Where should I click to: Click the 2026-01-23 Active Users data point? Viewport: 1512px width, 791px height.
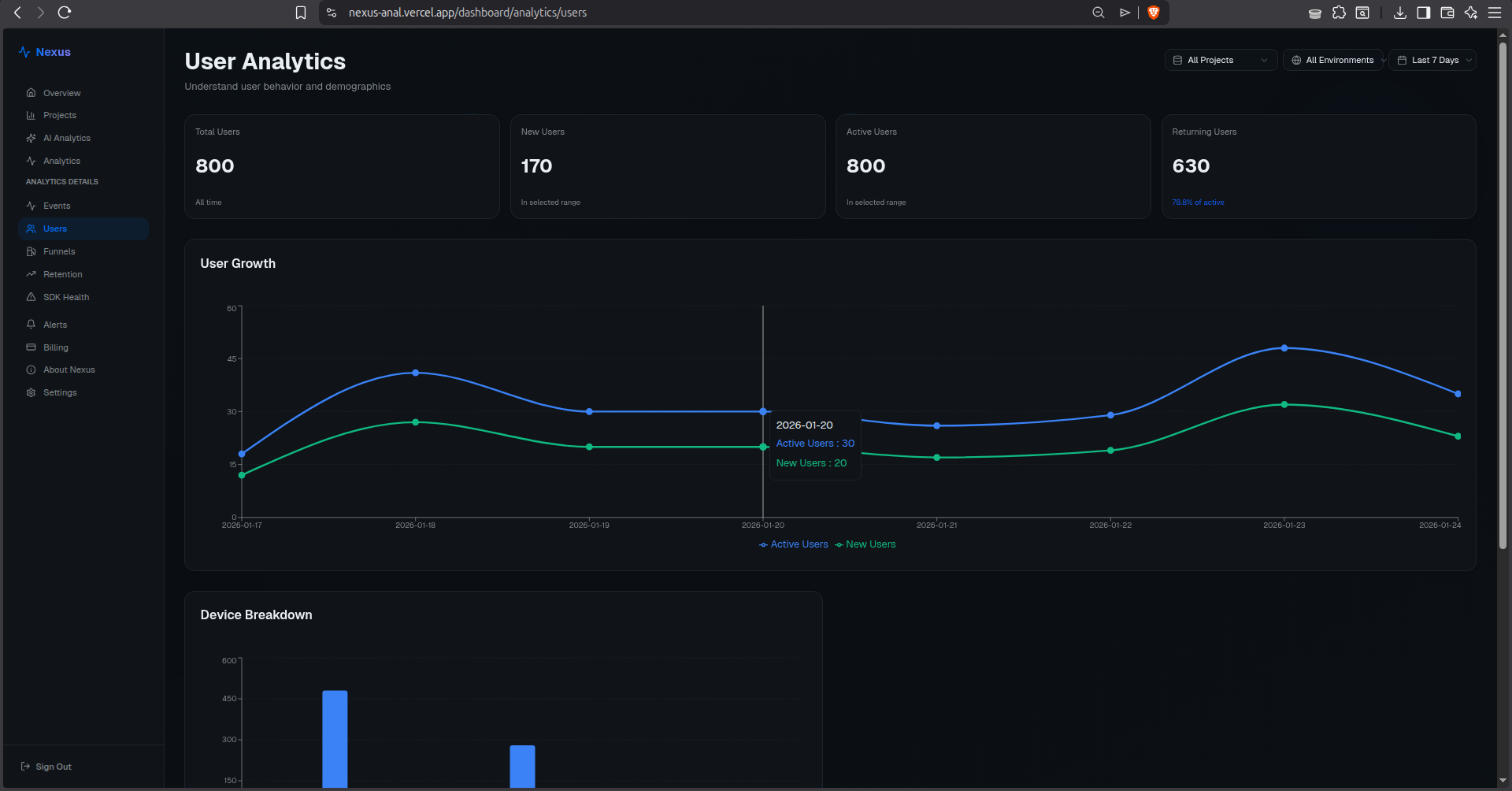coord(1284,347)
